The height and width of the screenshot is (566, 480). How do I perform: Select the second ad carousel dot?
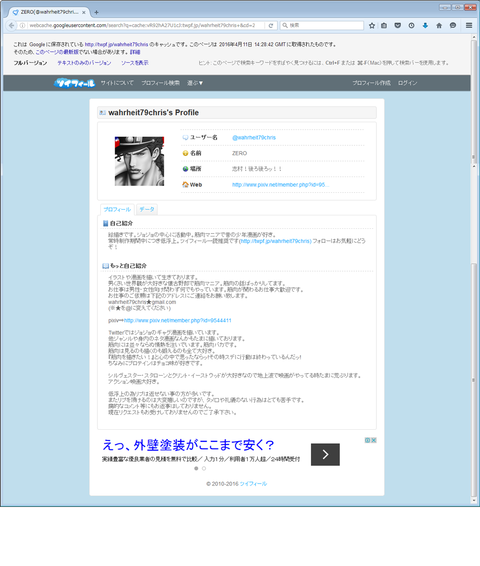204,469
